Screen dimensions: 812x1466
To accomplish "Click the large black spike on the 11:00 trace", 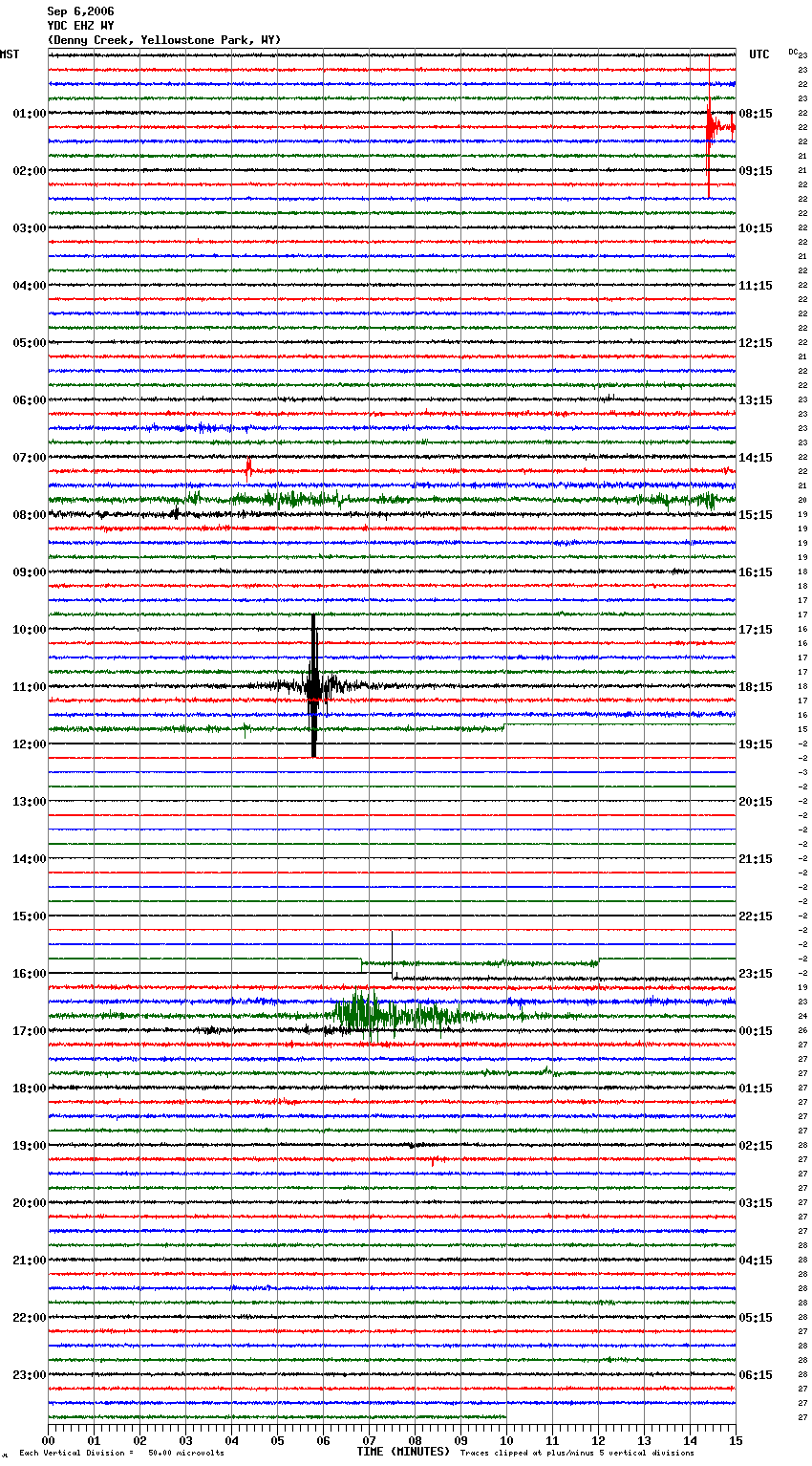I will [313, 685].
